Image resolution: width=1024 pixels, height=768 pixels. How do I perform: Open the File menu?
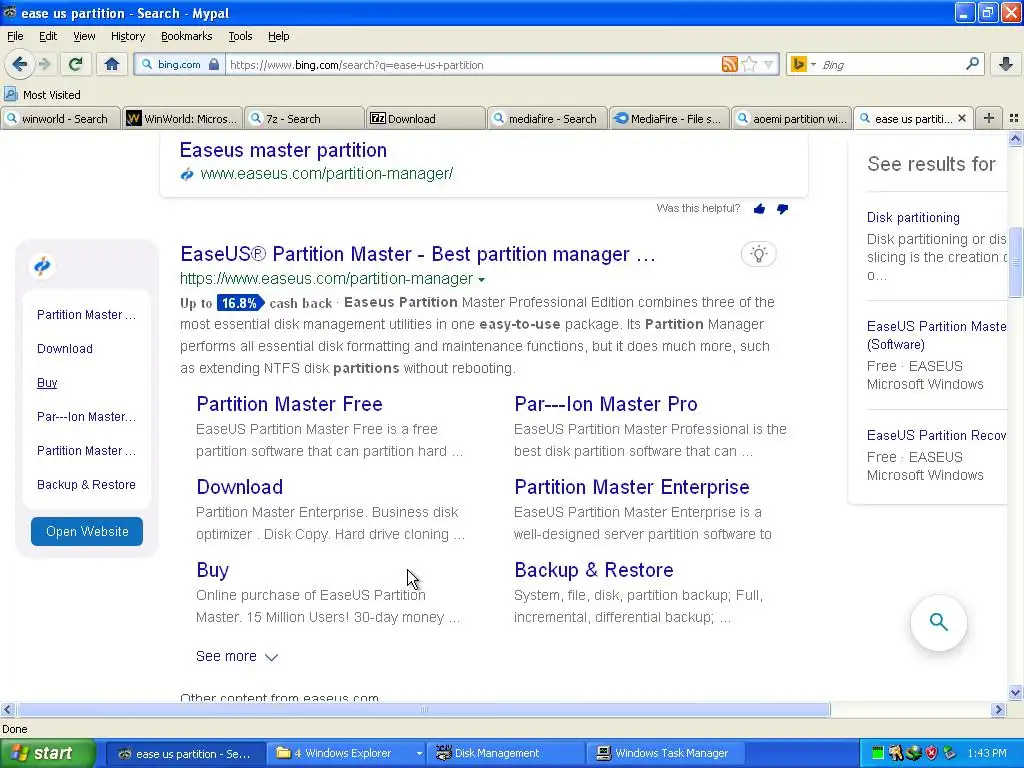(x=15, y=36)
